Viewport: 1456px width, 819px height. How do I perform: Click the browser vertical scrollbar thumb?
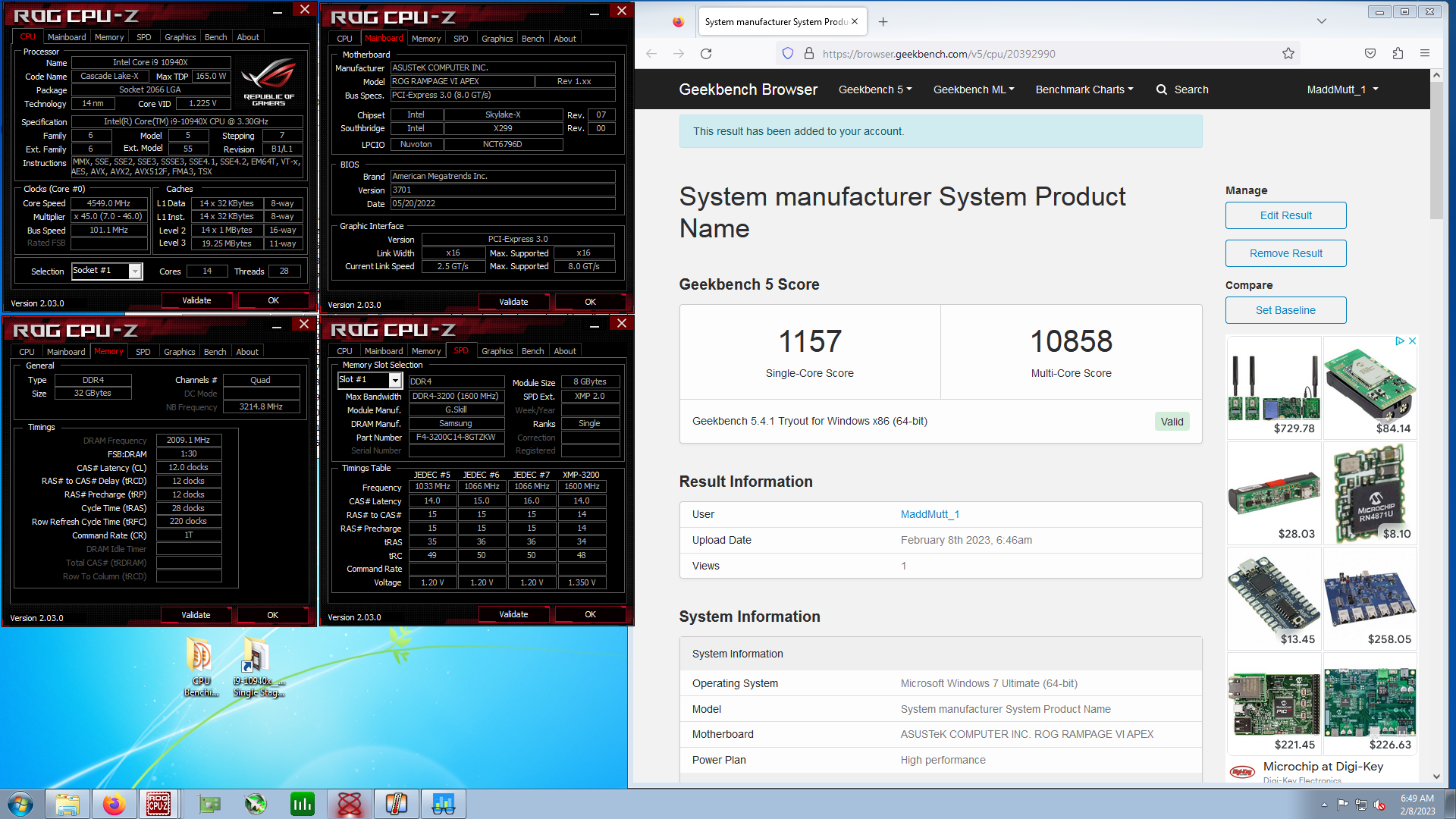[1436, 152]
